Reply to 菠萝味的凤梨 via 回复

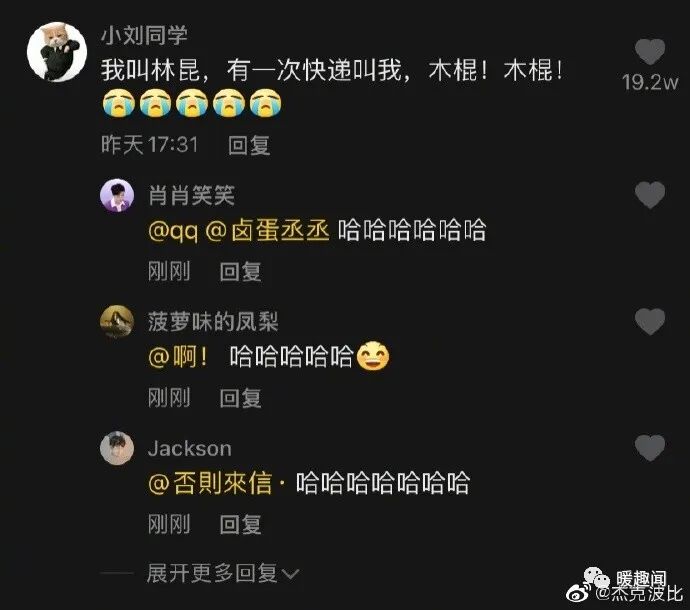pos(240,397)
